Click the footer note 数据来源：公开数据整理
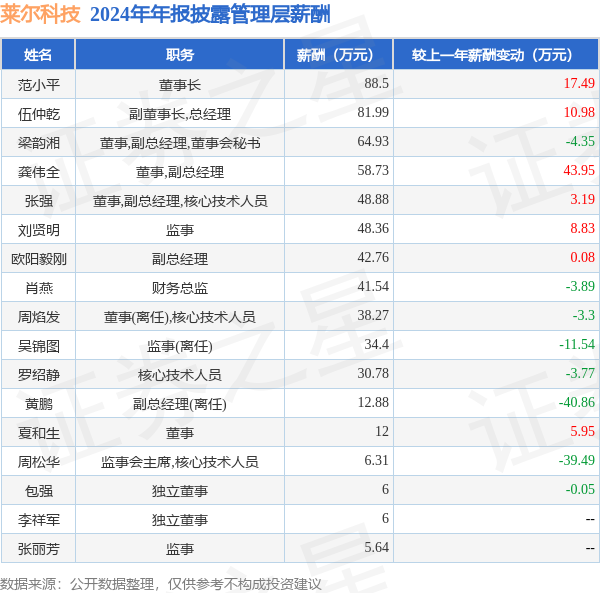The image size is (600, 593). tap(77, 584)
